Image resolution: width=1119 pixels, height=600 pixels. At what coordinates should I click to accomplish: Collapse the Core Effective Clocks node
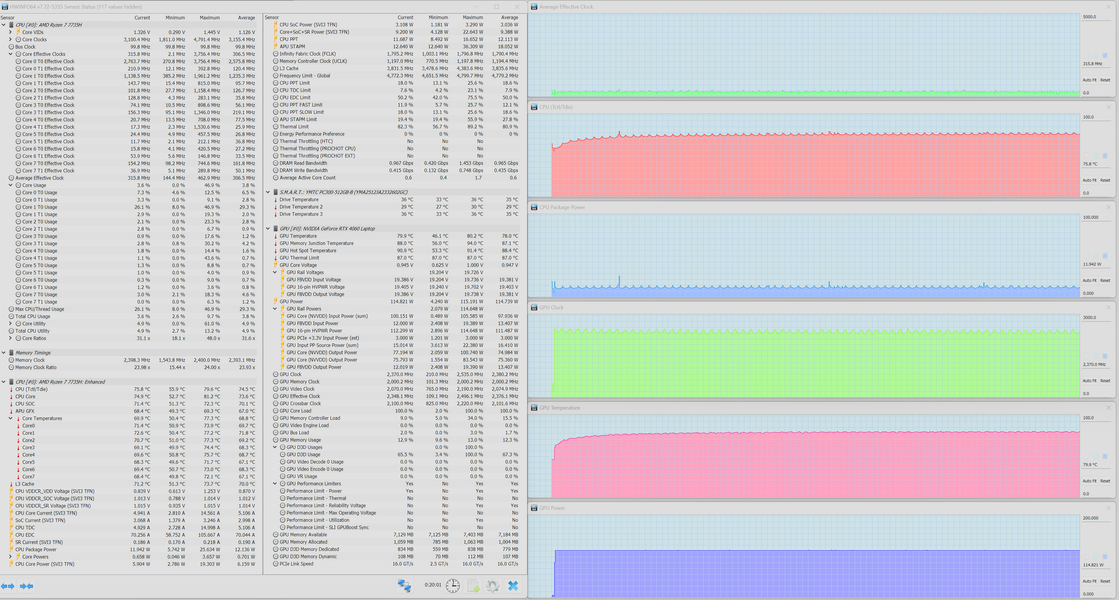[11, 54]
